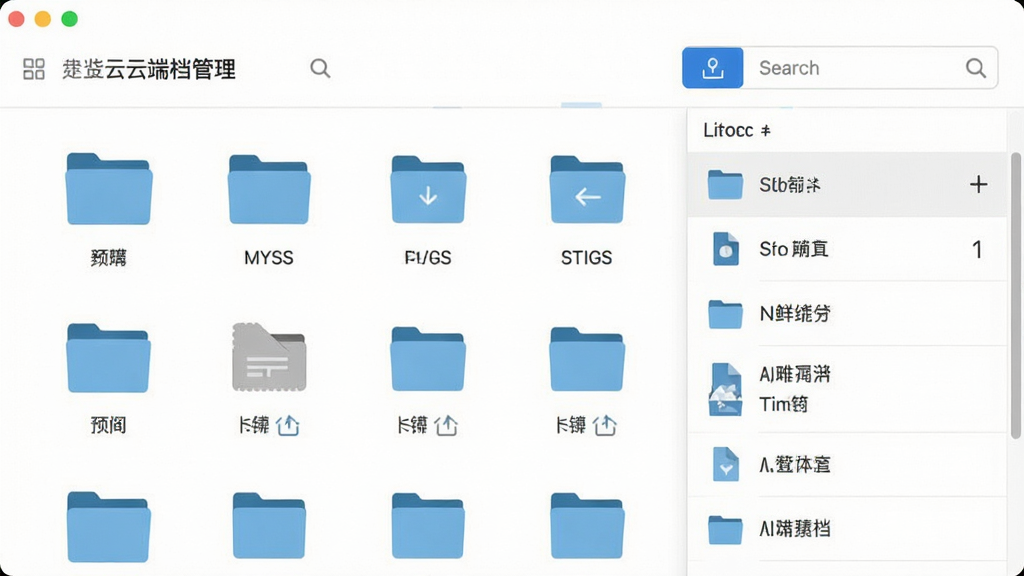Open the image file icon on the Tim row
Viewport: 1024px width, 576px height.
(726, 389)
